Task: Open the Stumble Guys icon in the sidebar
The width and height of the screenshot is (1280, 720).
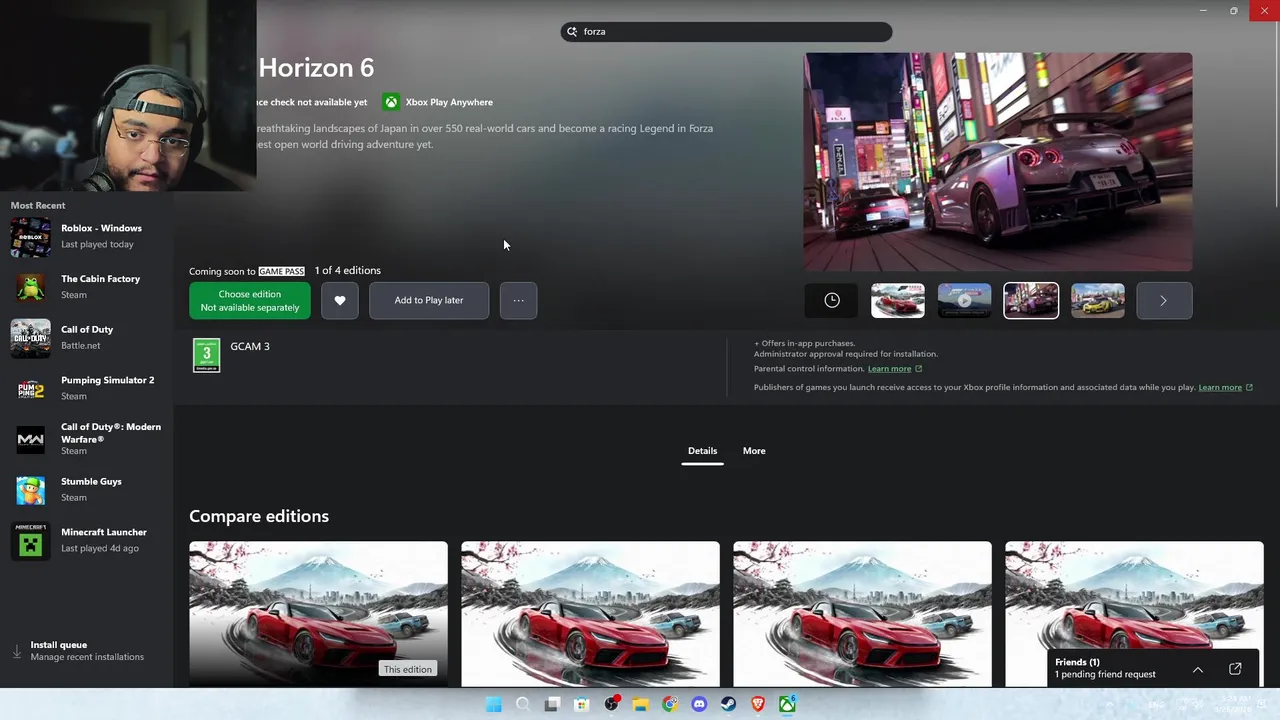Action: point(30,490)
